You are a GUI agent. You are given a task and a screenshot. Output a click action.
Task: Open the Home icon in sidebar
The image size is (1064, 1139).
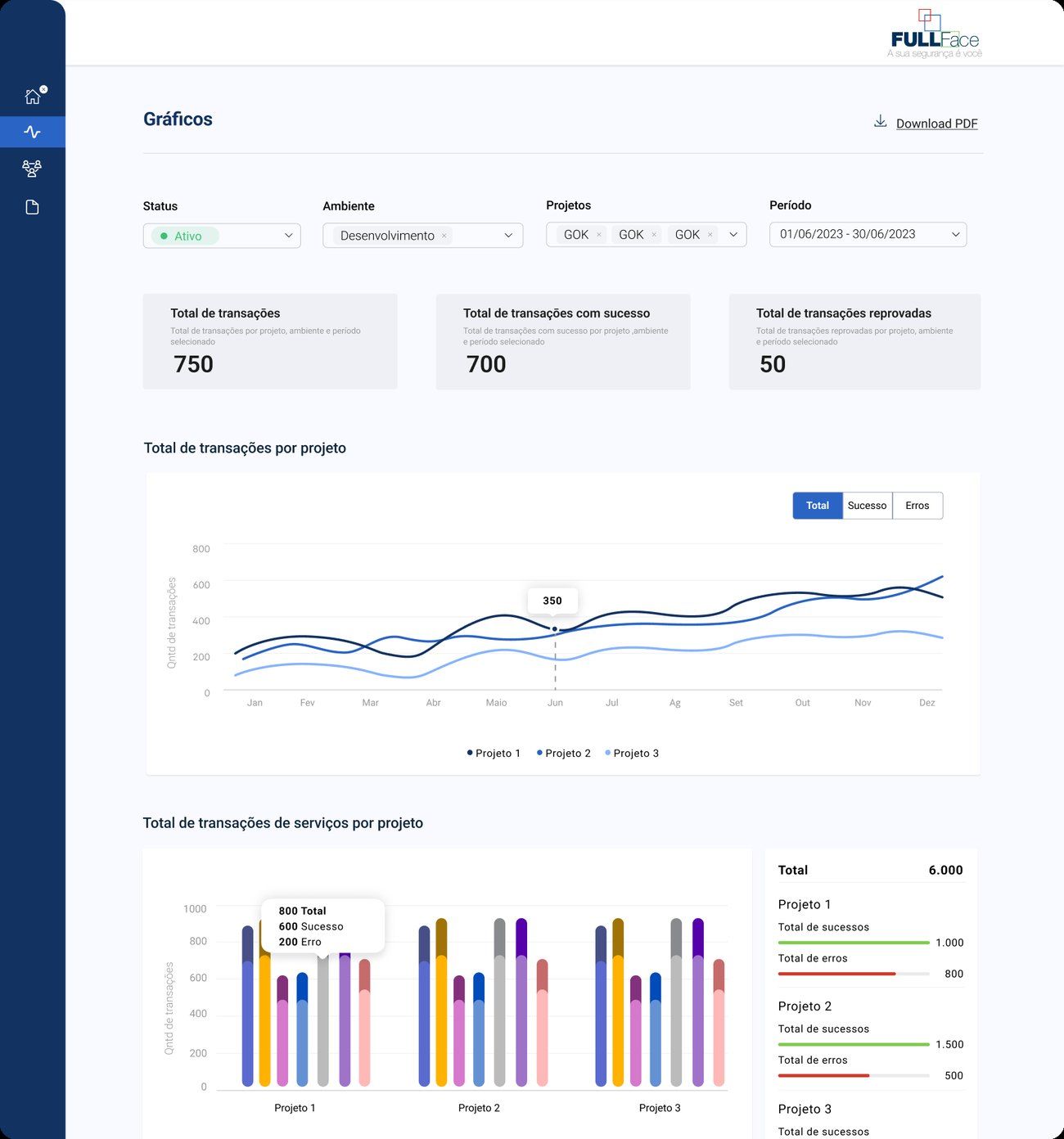[x=33, y=97]
